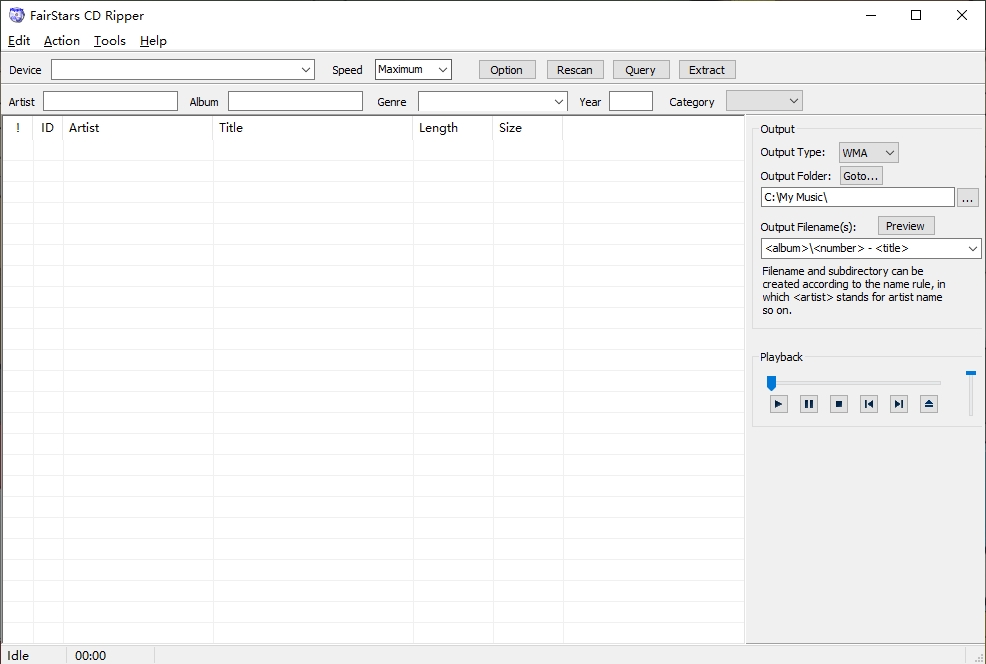
Task: Expand the Device dropdown
Action: tap(306, 70)
